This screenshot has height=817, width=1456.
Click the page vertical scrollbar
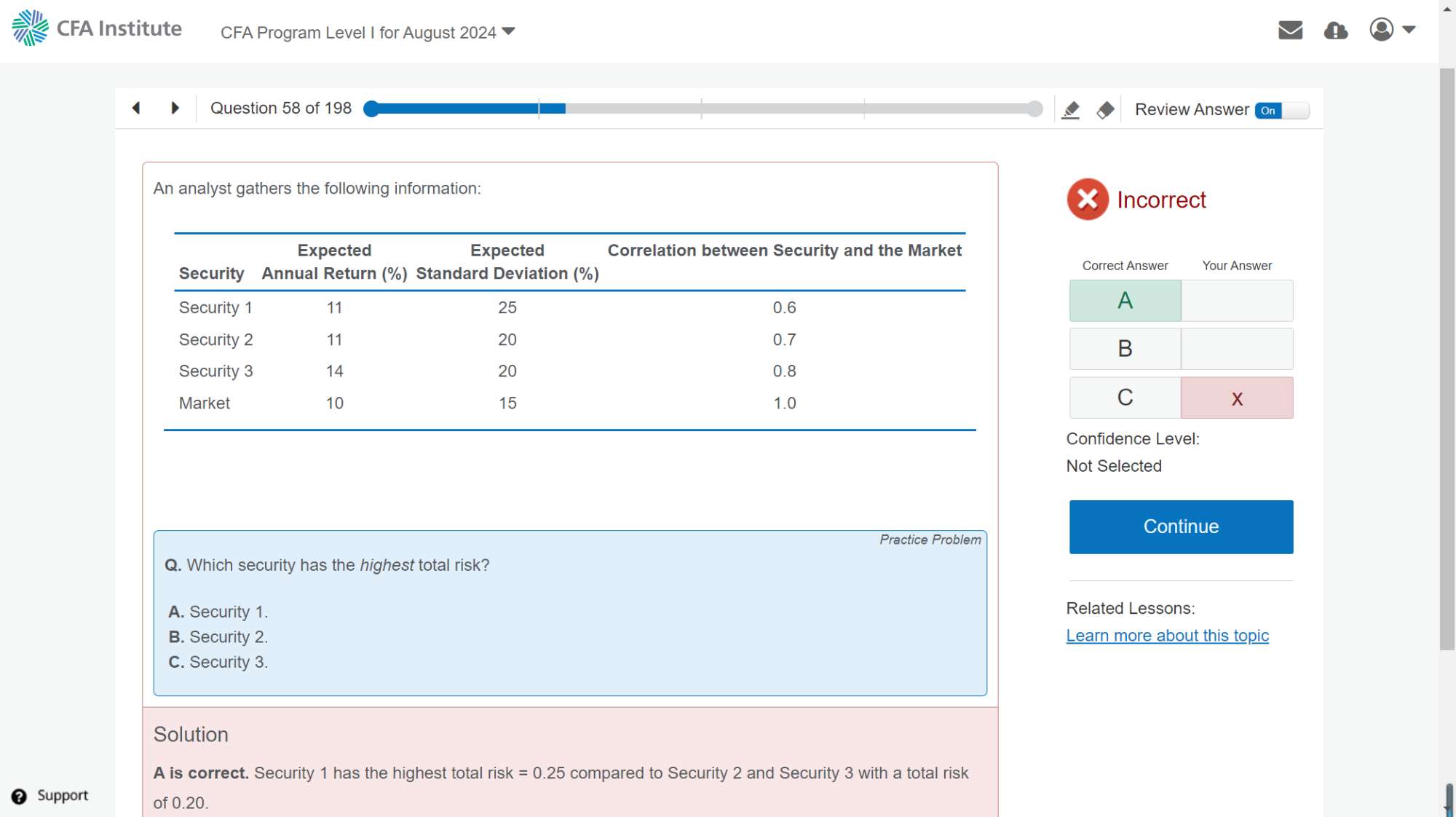[1447, 357]
